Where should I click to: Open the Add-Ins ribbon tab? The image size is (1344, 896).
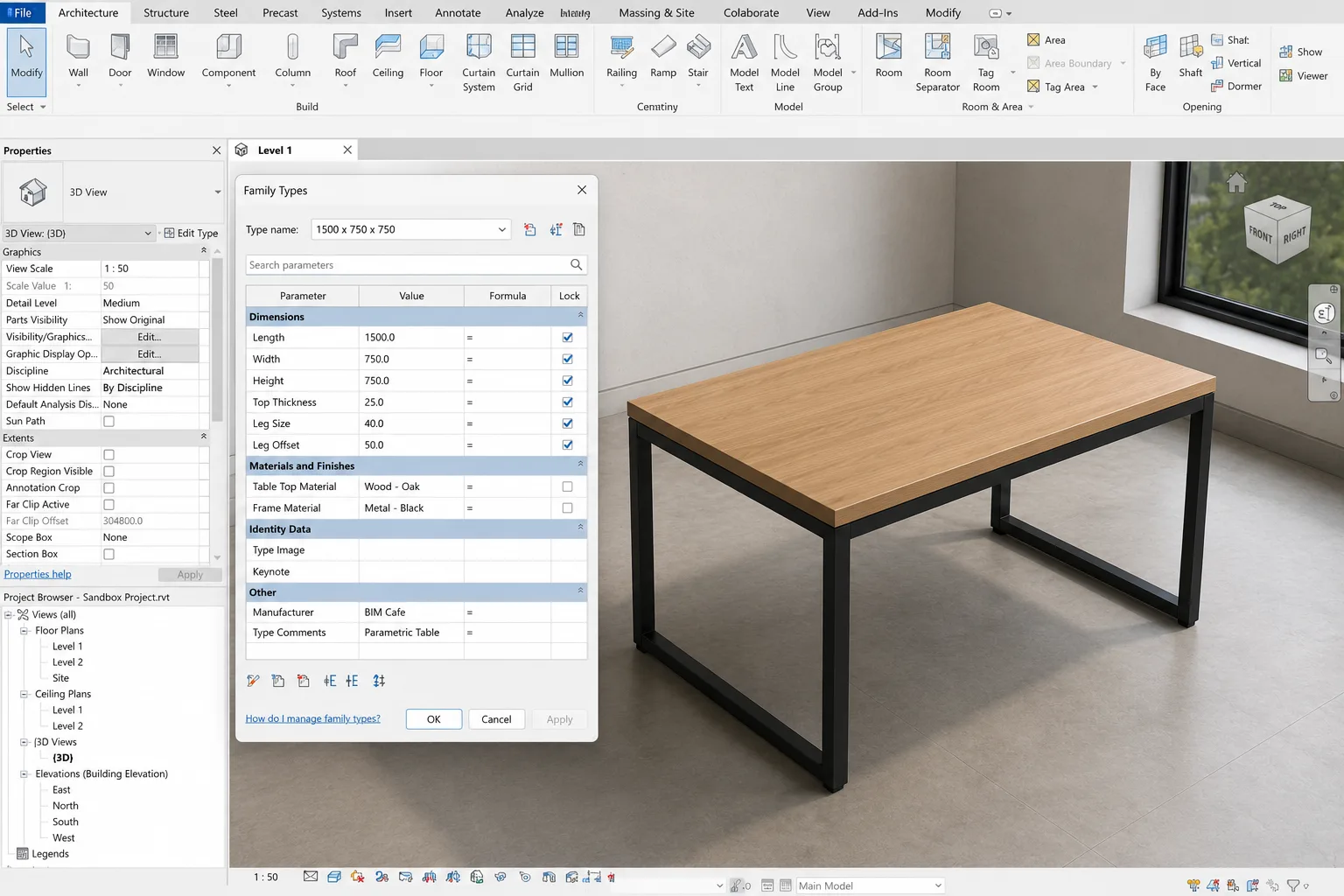point(878,12)
